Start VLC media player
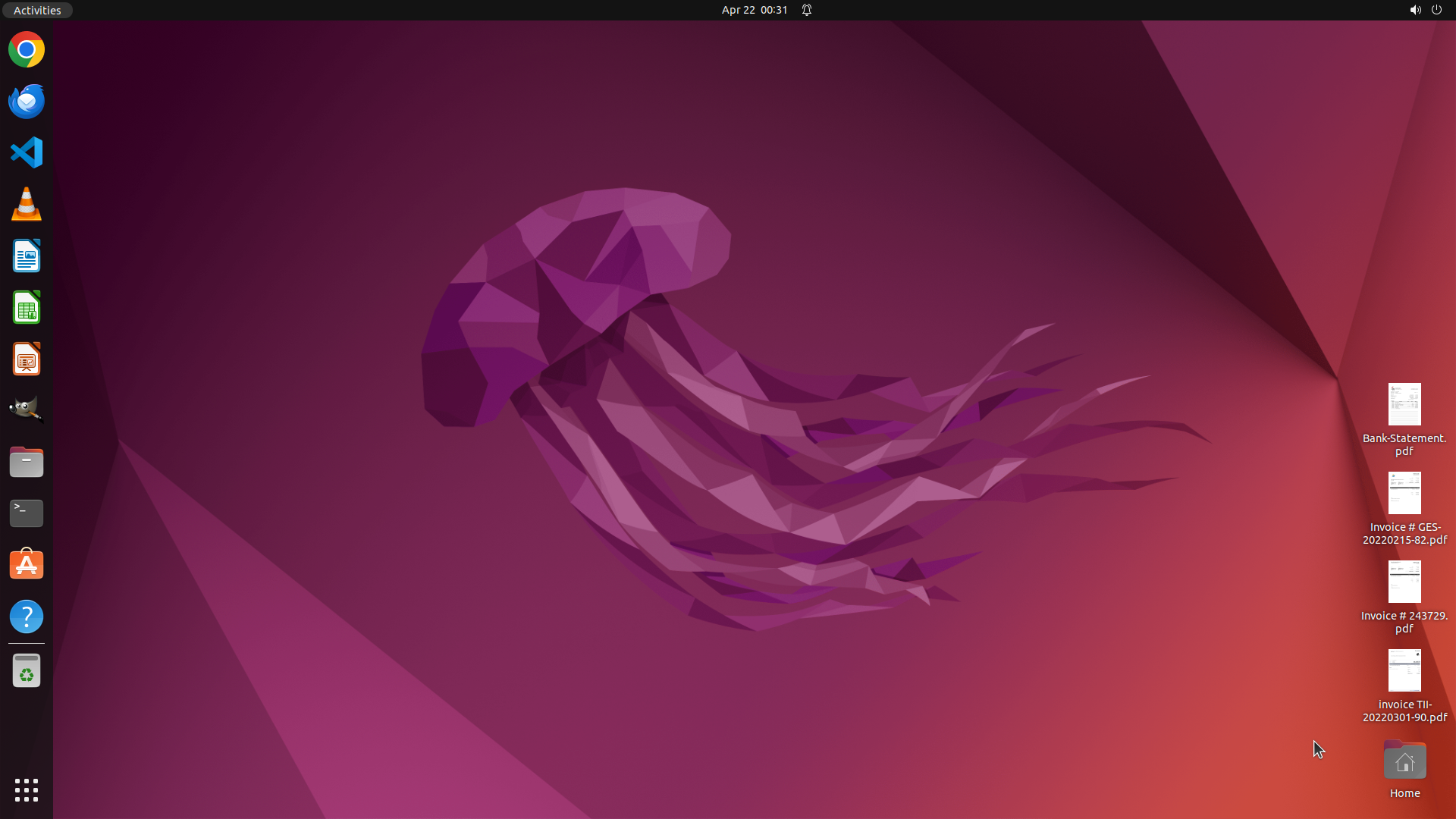This screenshot has width=1456, height=819. (x=27, y=205)
